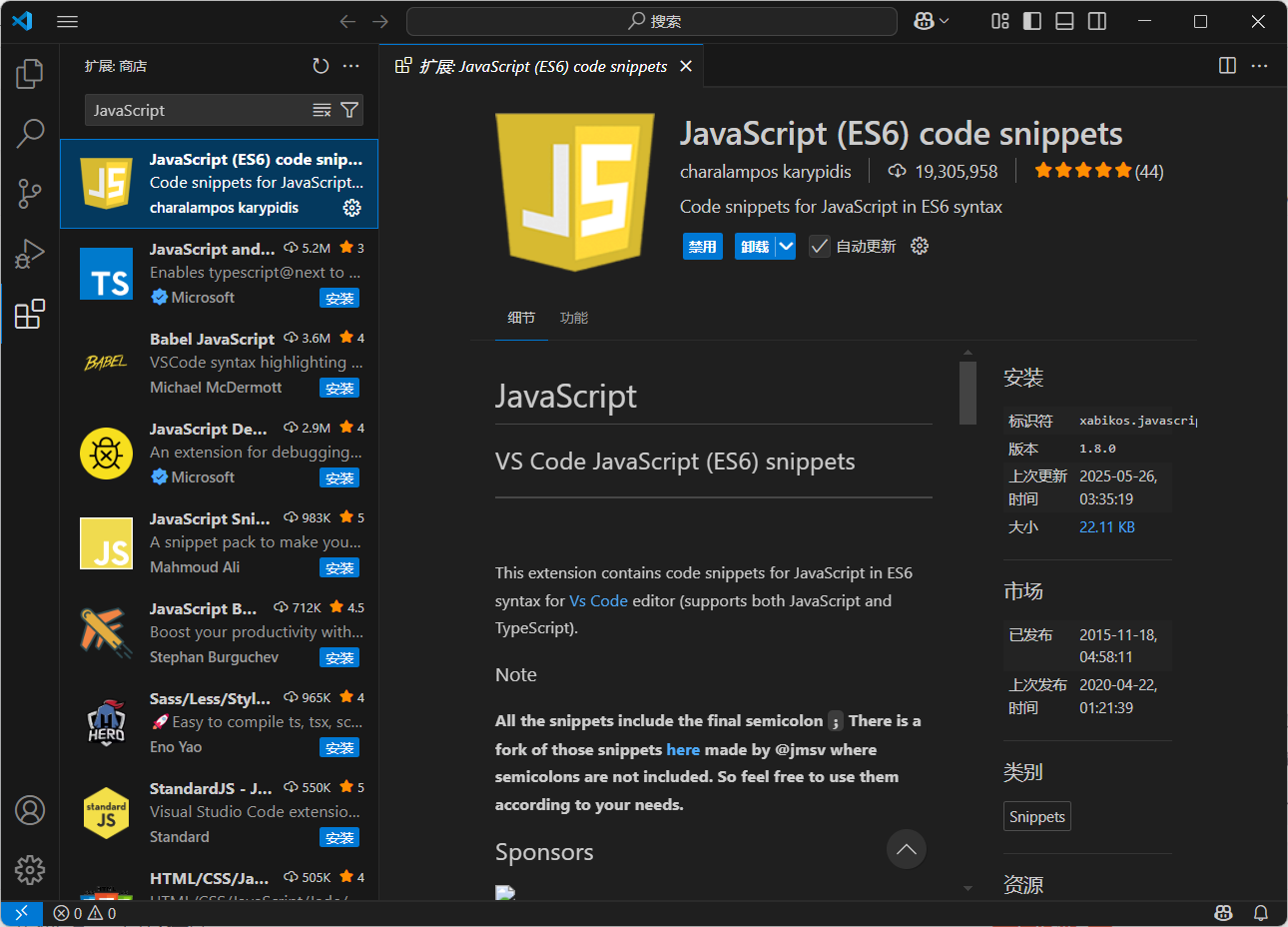
Task: Open Copilot from the status bar
Action: point(1223,913)
